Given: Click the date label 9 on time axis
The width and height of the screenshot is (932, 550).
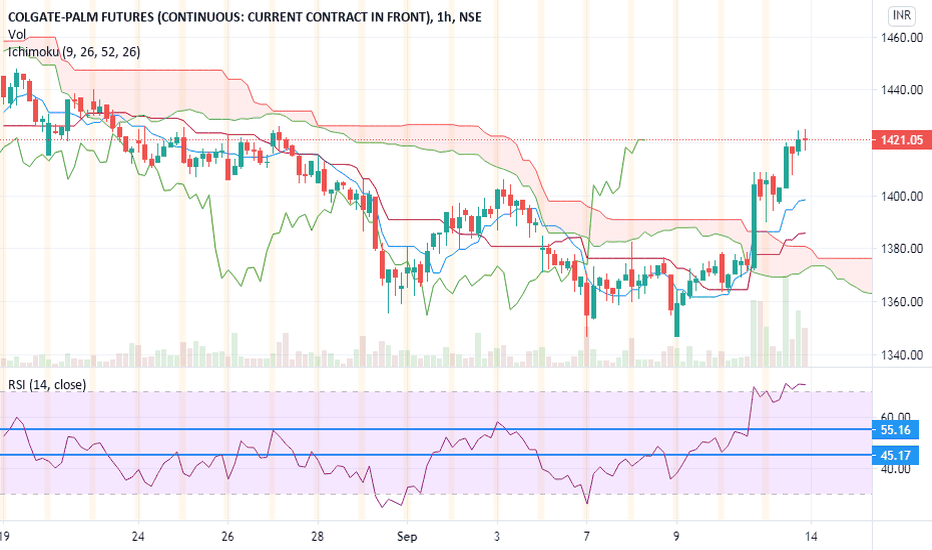Looking at the screenshot, I should tap(676, 537).
